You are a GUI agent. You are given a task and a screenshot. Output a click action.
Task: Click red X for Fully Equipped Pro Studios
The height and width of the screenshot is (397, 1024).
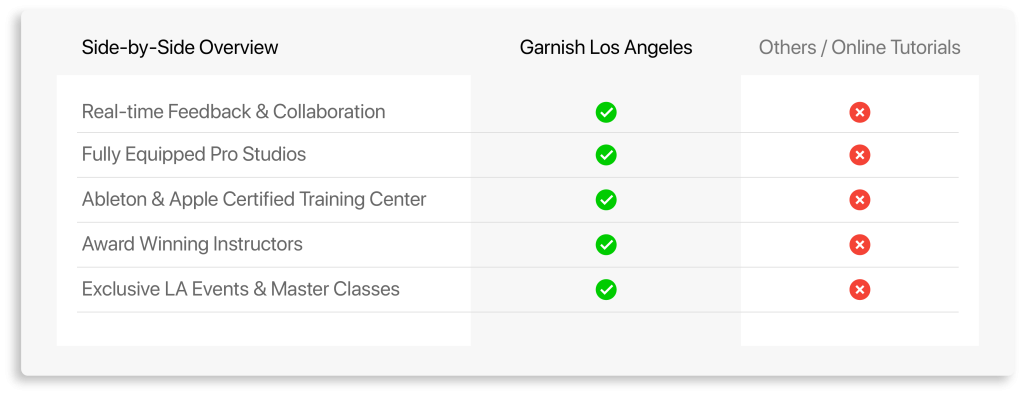tap(859, 155)
